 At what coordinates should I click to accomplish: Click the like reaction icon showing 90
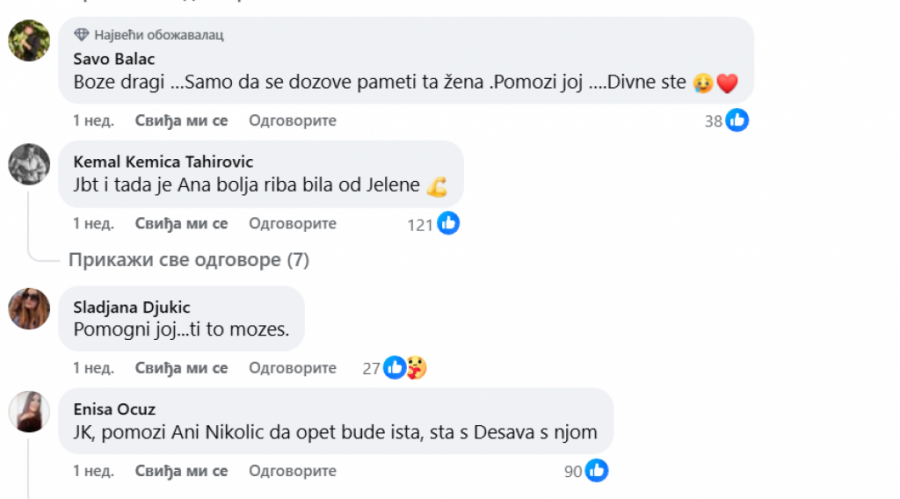point(597,471)
